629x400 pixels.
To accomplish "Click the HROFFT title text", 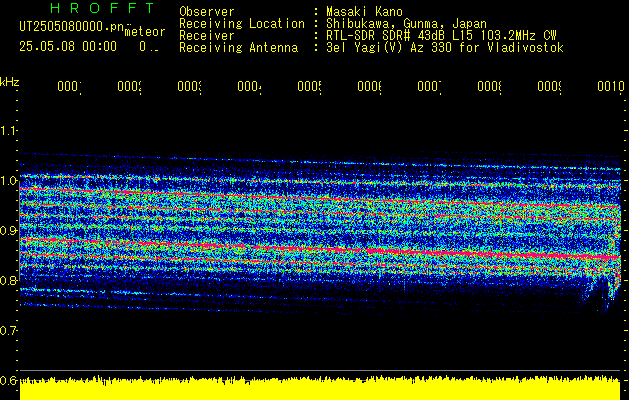I will pos(103,8).
